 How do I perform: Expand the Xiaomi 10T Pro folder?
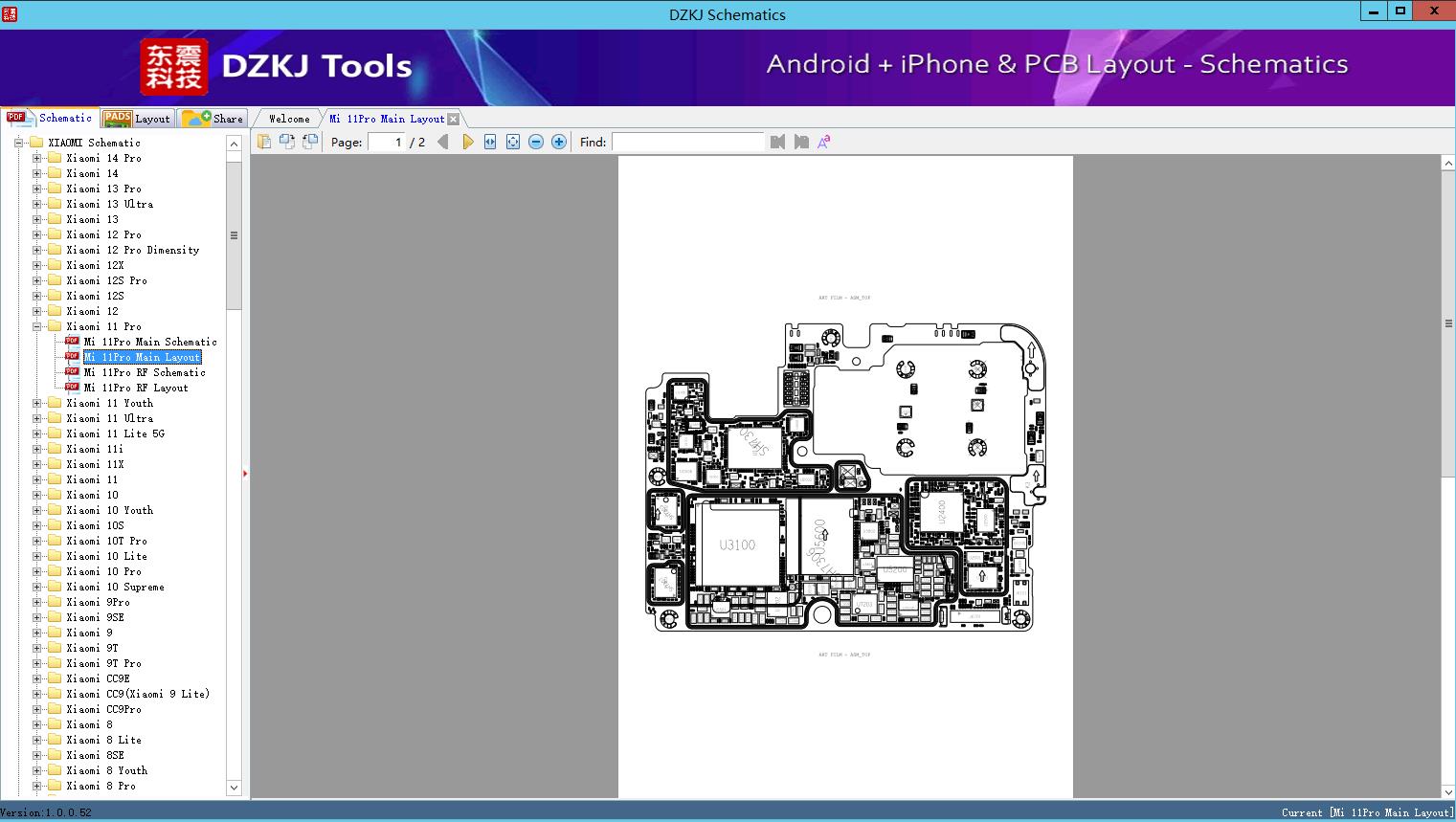tap(36, 541)
